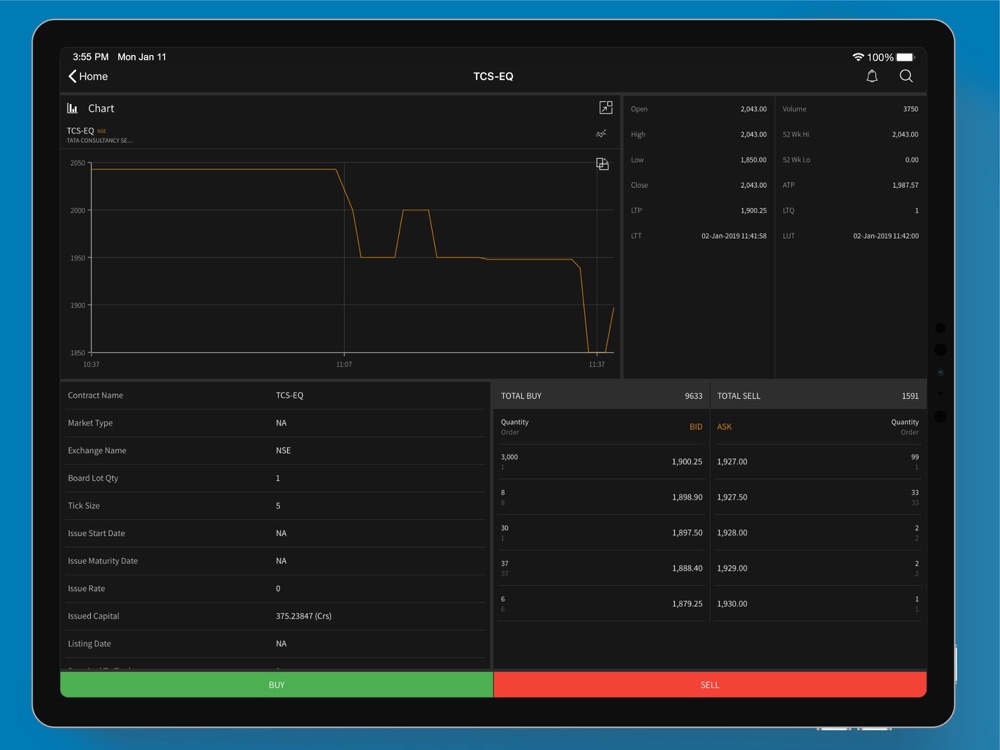
Task: Select the BID column header
Action: (695, 427)
